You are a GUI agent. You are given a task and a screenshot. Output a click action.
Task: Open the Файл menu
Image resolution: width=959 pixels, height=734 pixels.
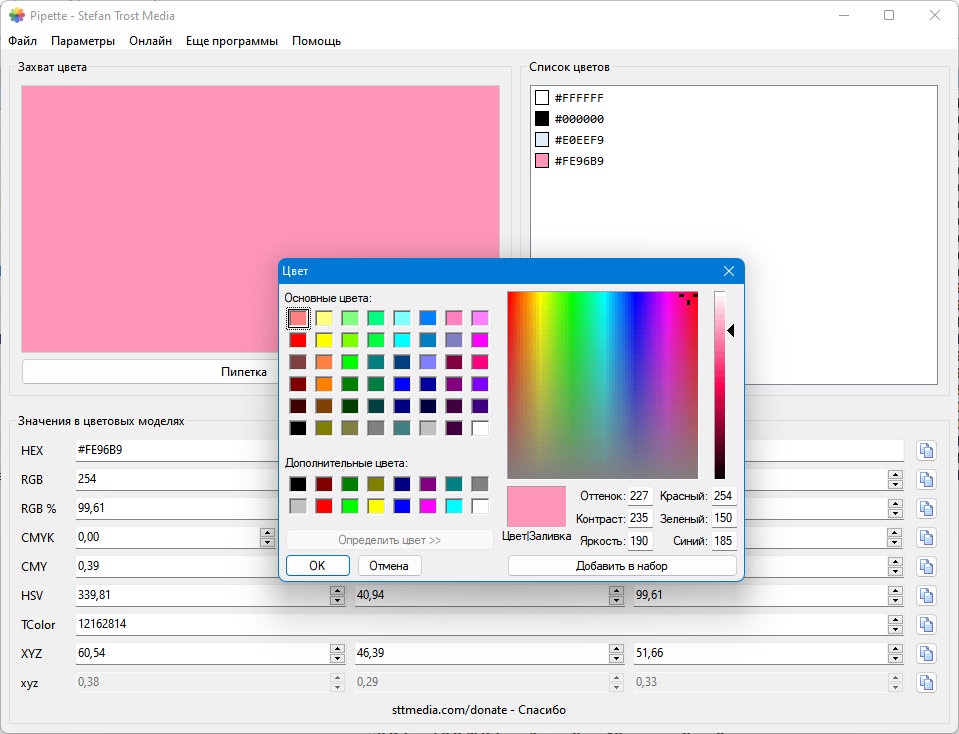click(x=23, y=41)
